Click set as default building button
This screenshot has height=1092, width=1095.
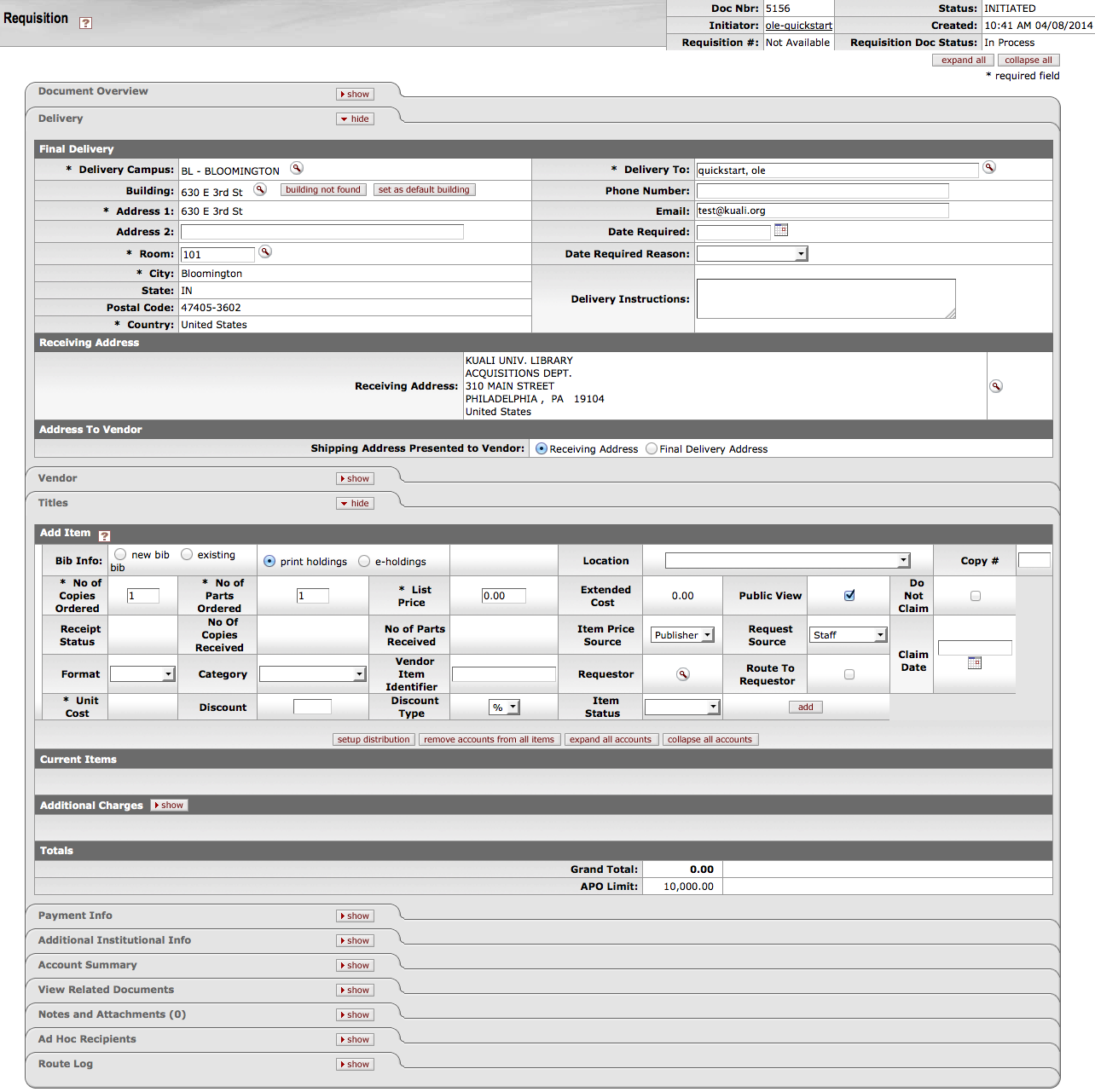424,190
